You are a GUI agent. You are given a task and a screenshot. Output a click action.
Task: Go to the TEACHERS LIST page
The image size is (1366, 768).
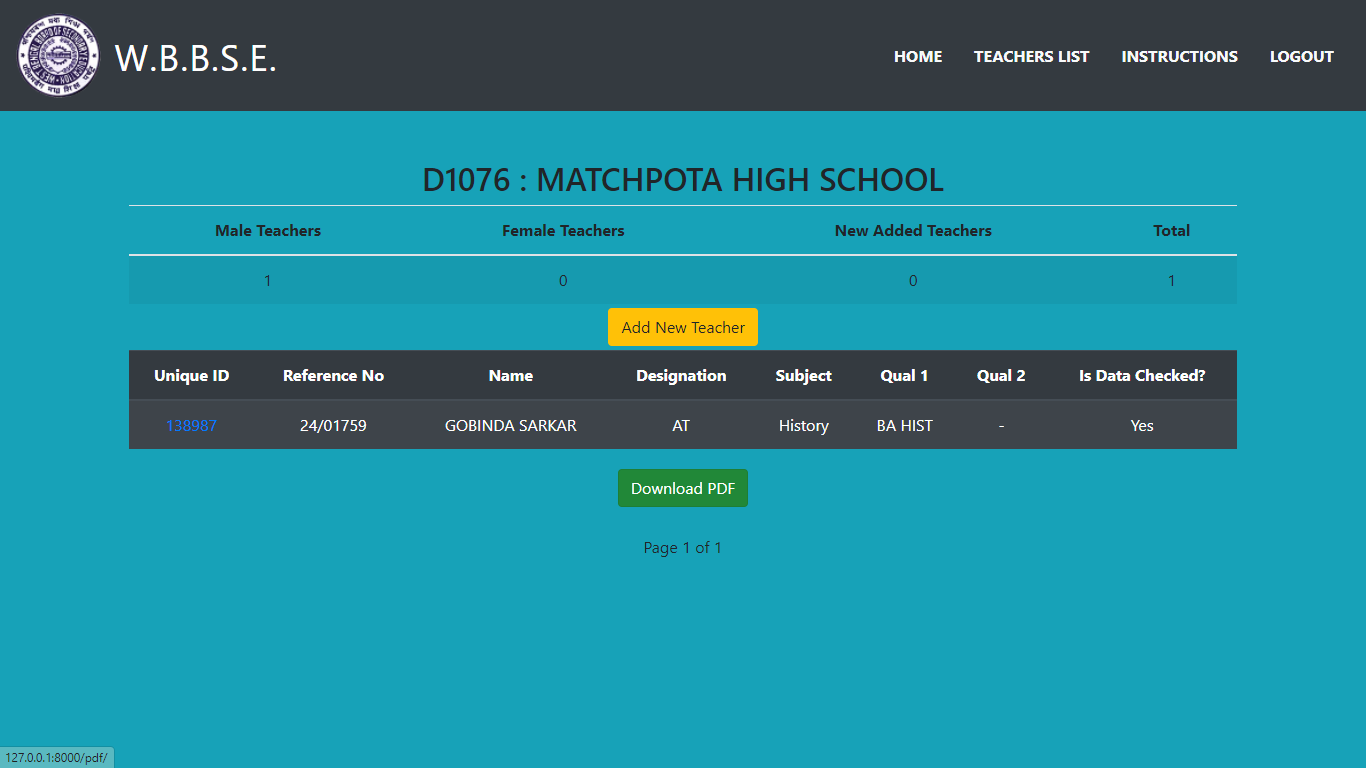click(1031, 56)
